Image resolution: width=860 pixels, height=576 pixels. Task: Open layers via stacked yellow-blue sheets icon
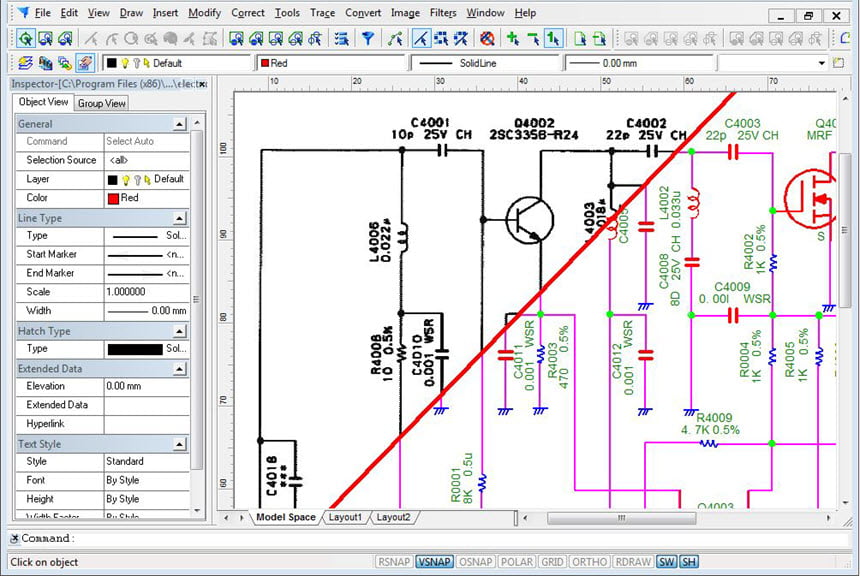[x=25, y=63]
